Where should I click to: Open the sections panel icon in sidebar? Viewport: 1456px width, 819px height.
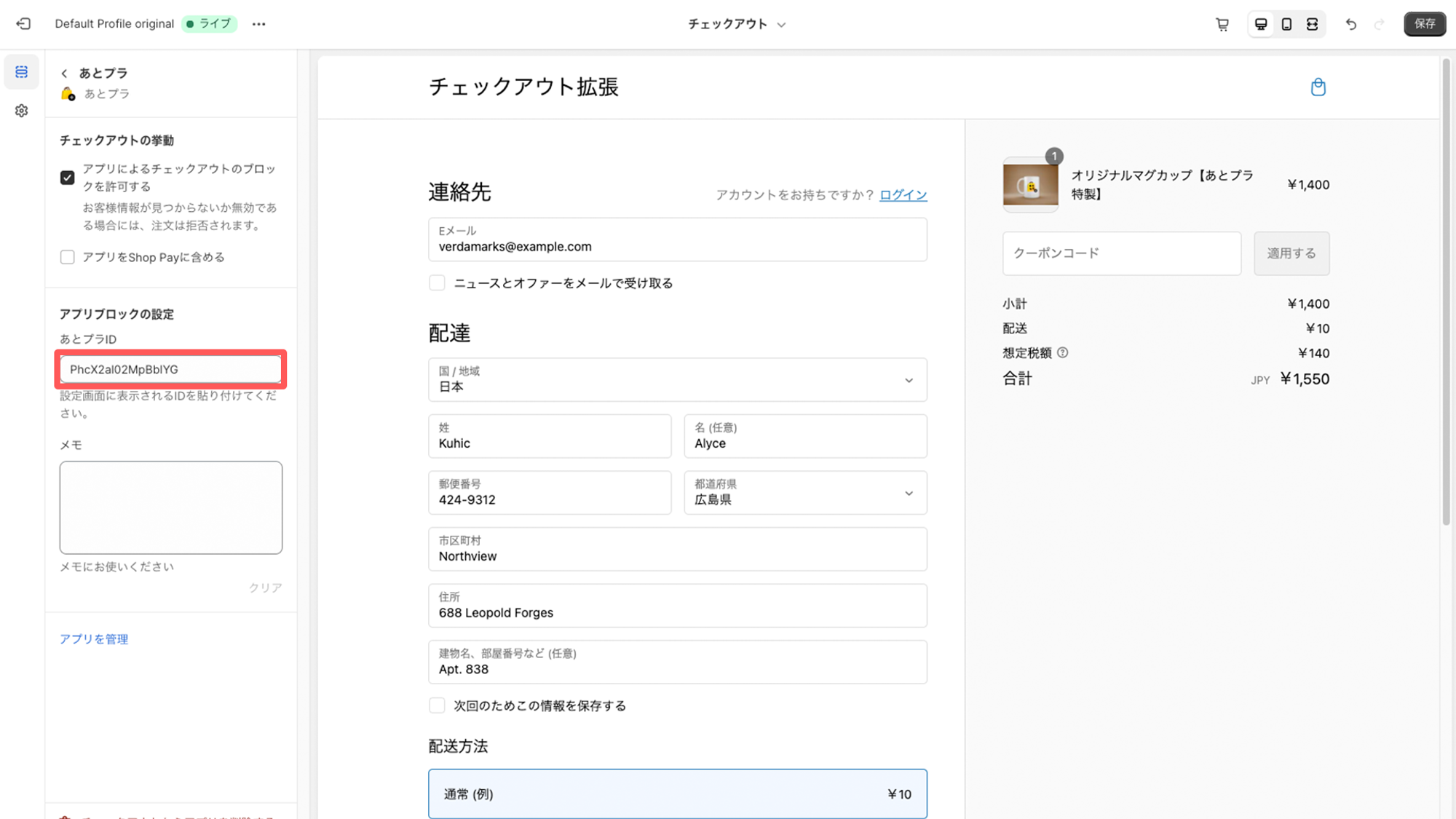pos(22,71)
